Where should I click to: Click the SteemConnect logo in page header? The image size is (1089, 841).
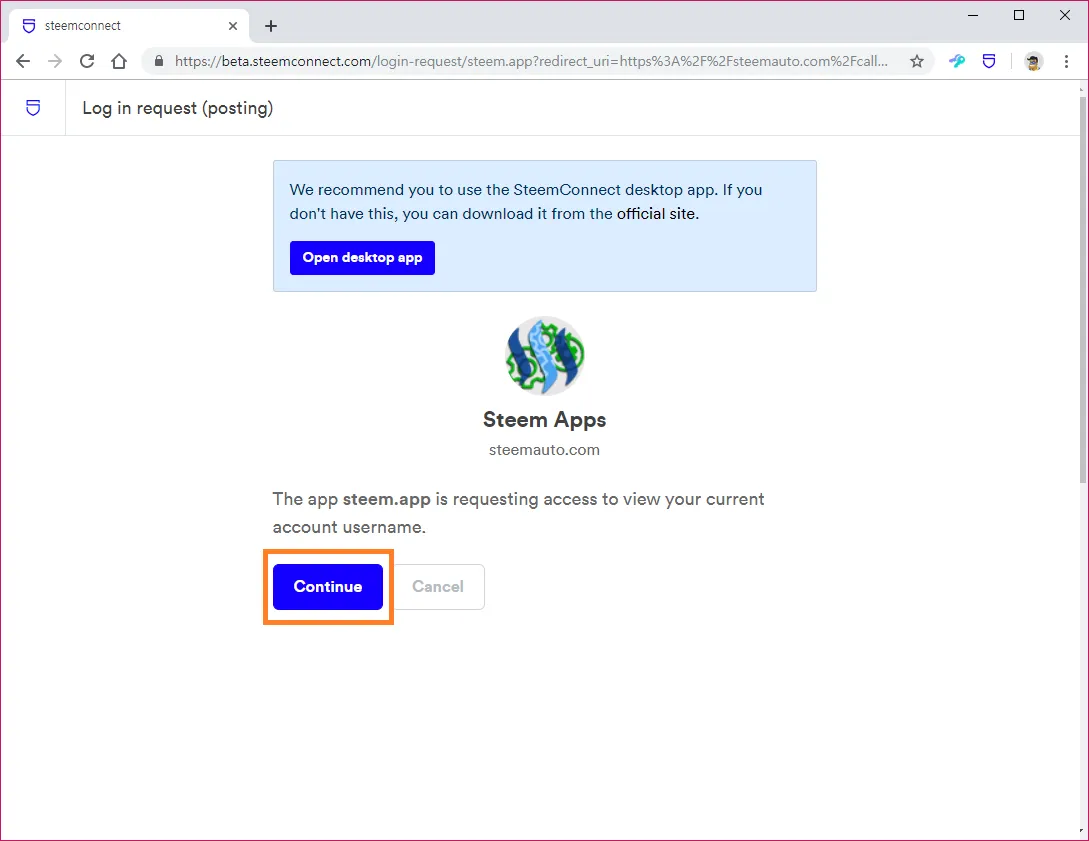33,108
